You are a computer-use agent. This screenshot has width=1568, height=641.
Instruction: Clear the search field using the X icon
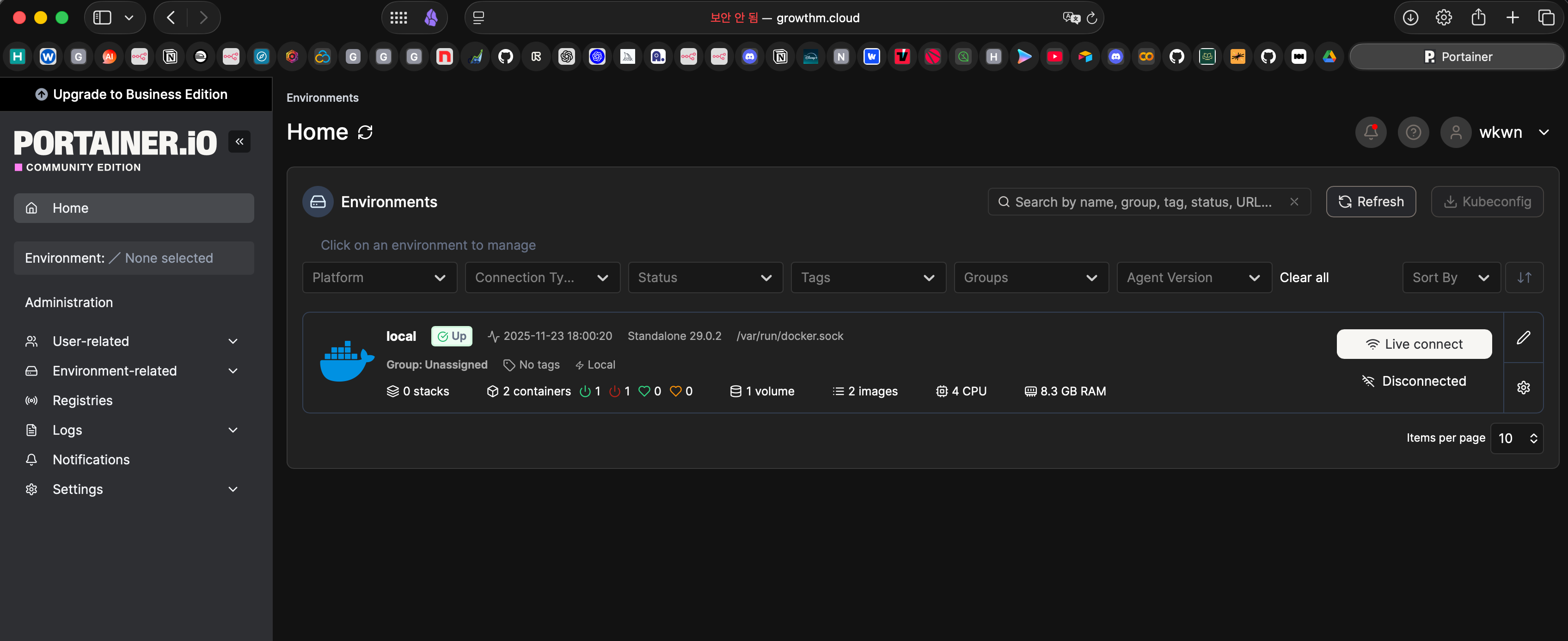[1294, 202]
